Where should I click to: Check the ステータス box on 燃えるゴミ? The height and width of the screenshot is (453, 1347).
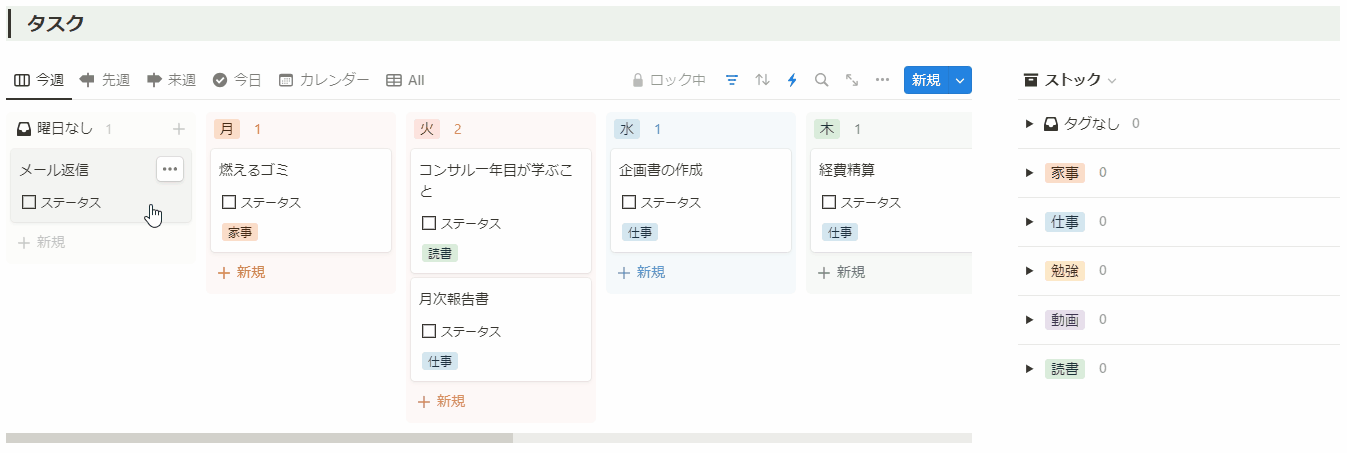(x=229, y=202)
